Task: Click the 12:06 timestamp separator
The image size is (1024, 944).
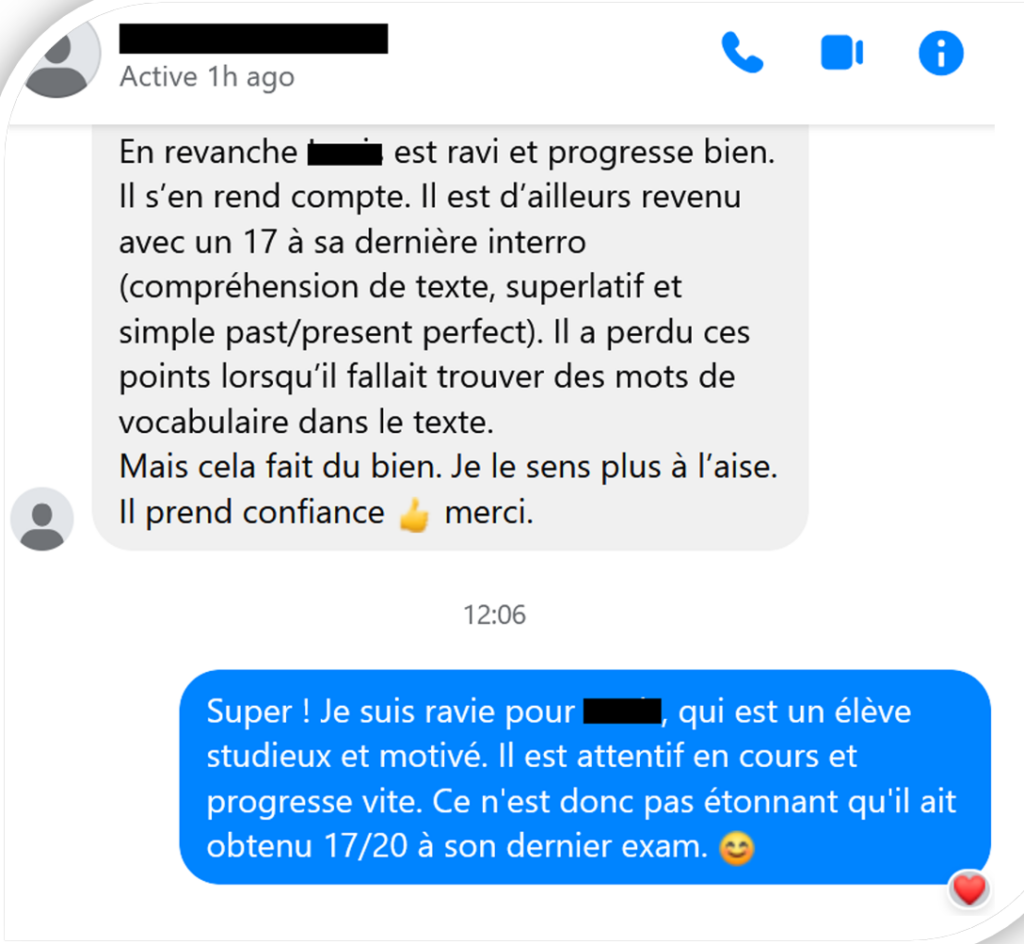Action: pyautogui.click(x=494, y=615)
